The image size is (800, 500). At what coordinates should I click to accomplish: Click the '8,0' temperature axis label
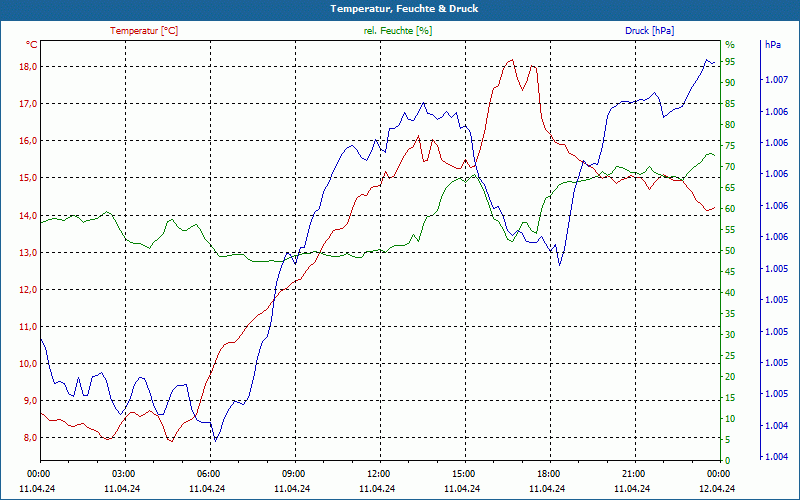(30, 438)
